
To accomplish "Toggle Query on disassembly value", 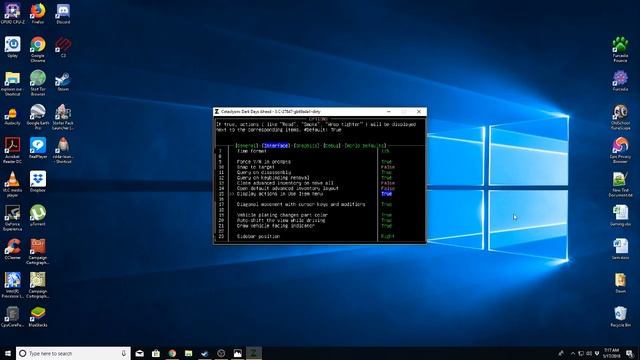I will (386, 172).
